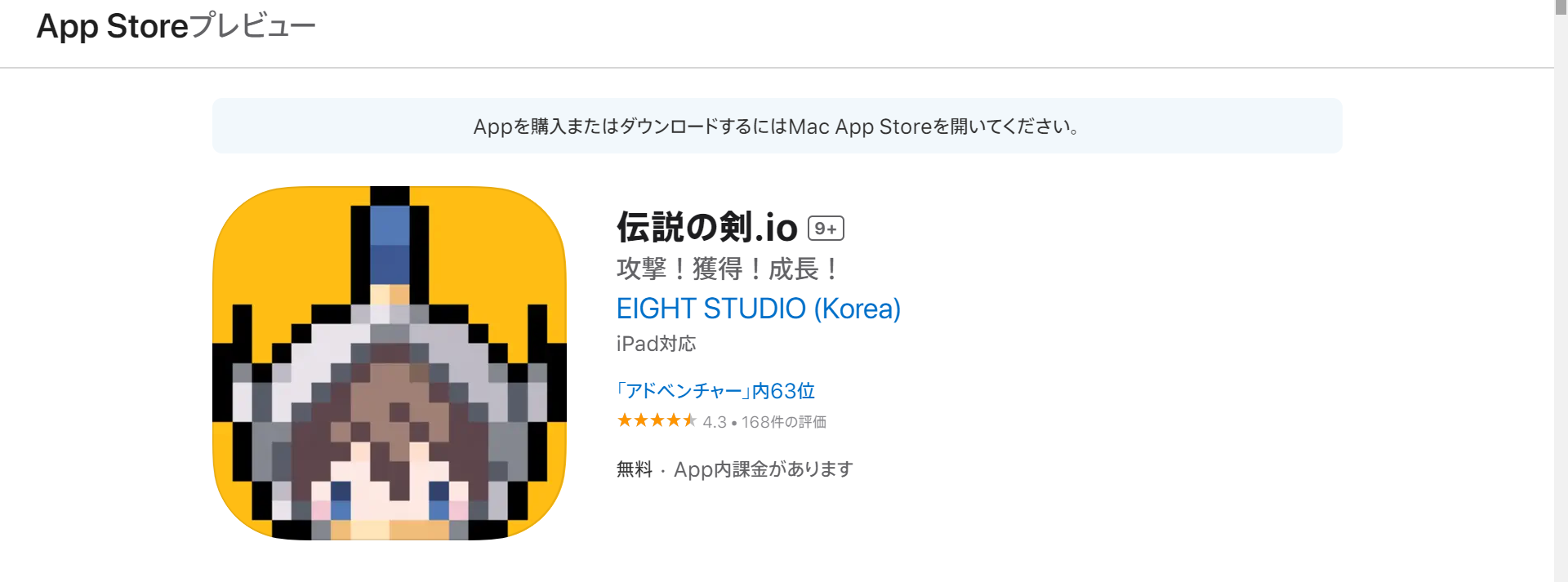The width and height of the screenshot is (1568, 582).
Task: Click the half-filled fifth star
Action: [x=690, y=421]
